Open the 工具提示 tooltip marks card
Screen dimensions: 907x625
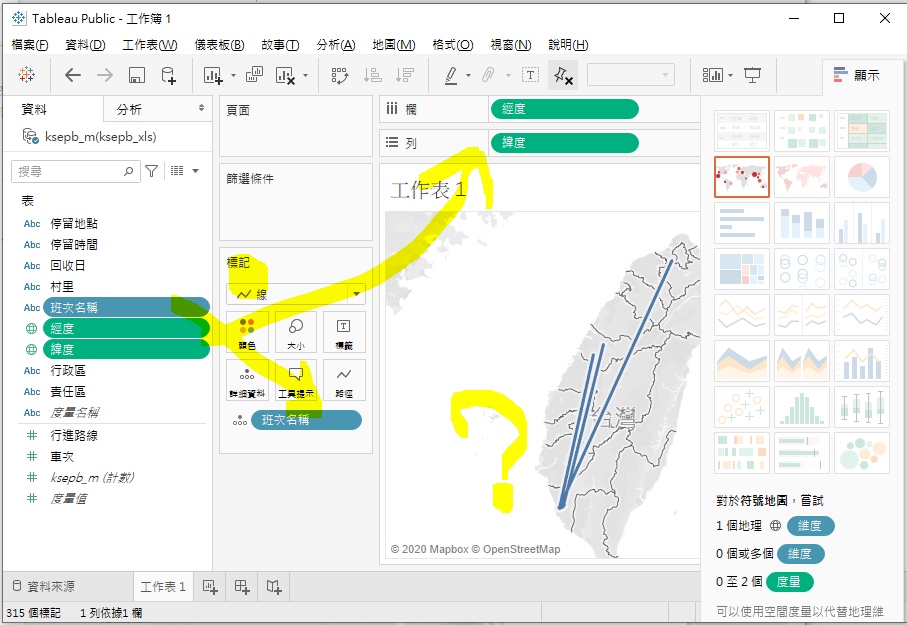(296, 380)
